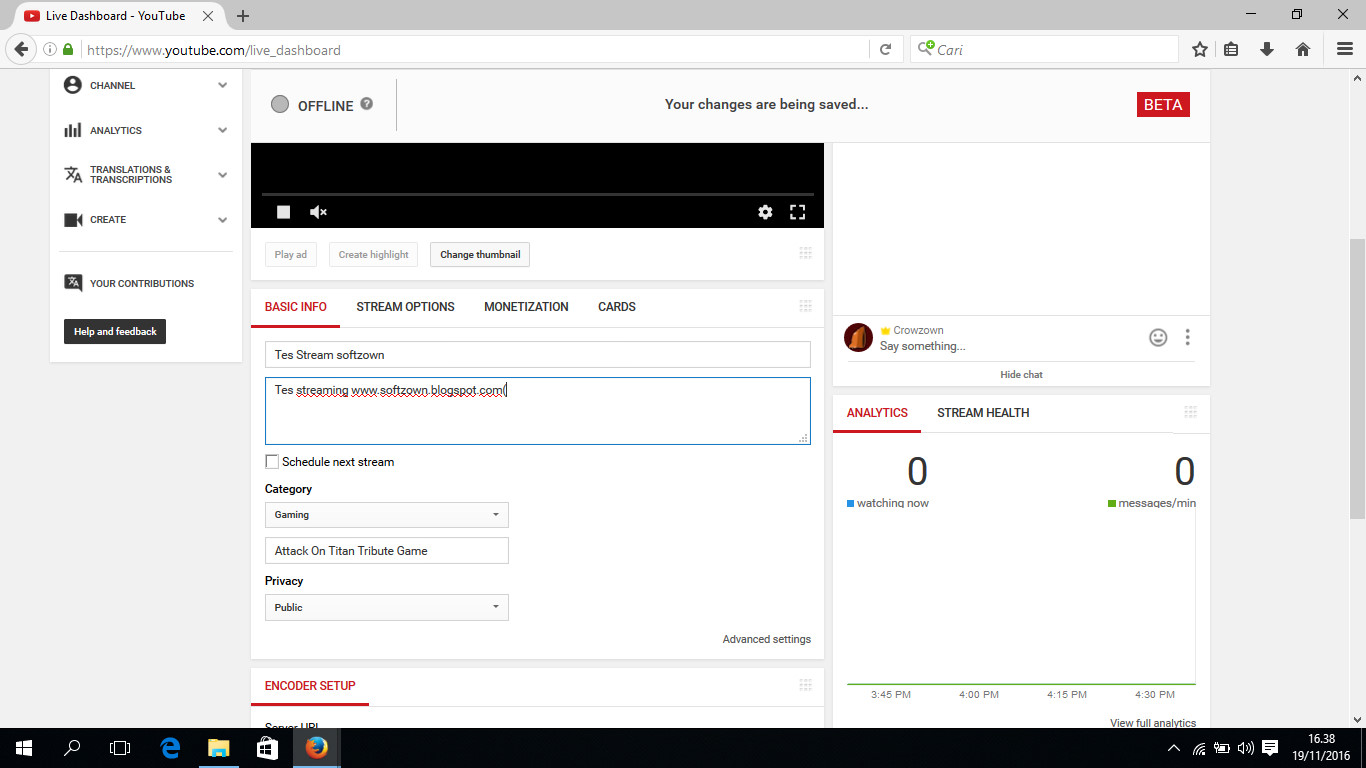
Task: Click the site information icon in the address bar
Action: (x=50, y=49)
